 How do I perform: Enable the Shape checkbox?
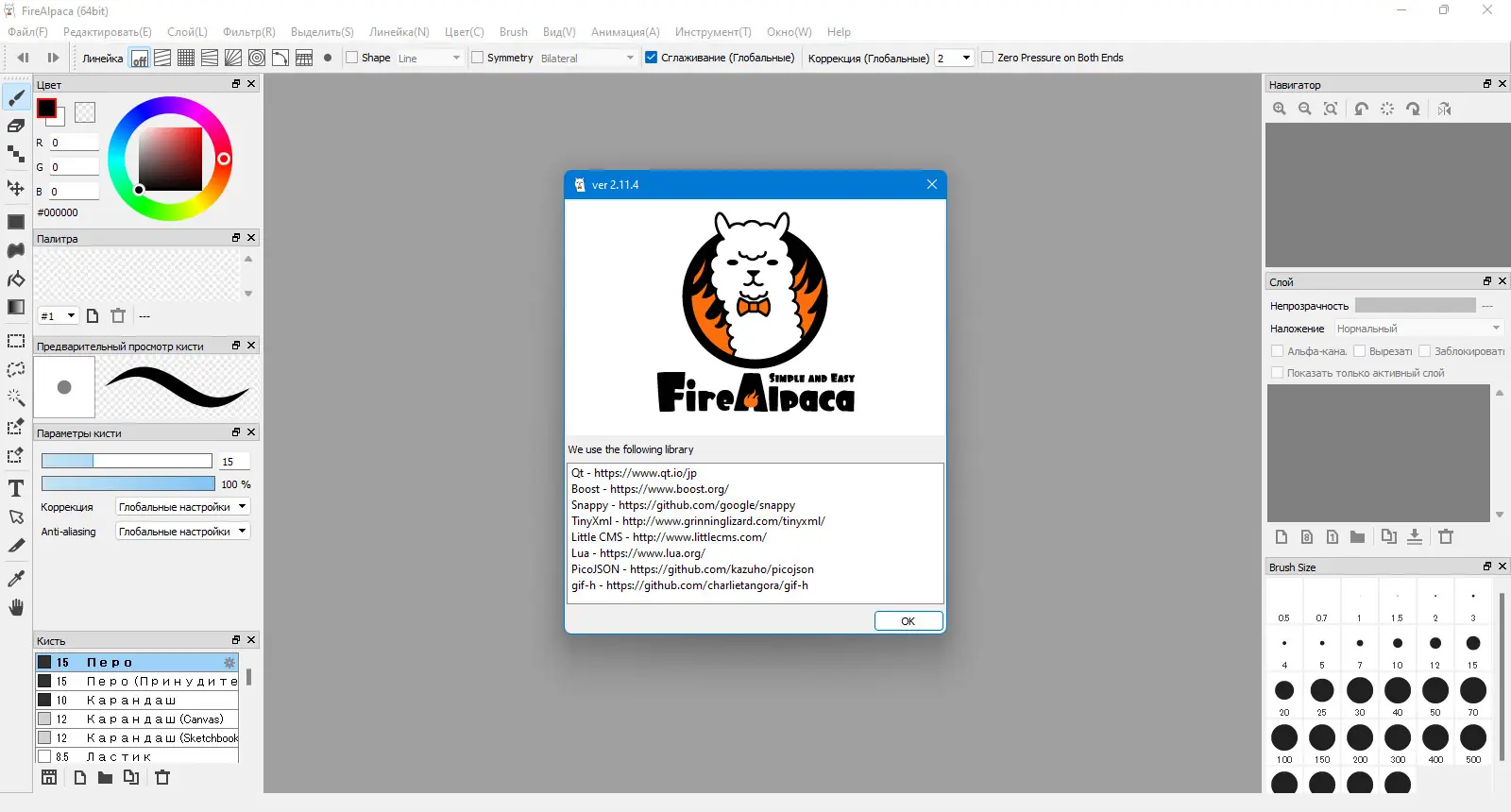pyautogui.click(x=352, y=58)
